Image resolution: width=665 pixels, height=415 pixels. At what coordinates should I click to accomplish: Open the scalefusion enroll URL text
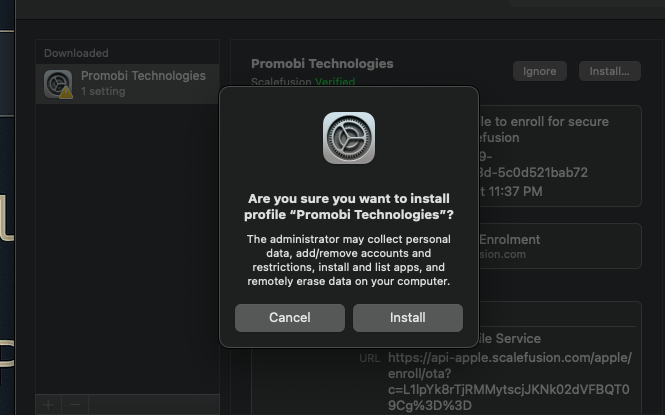(509, 381)
